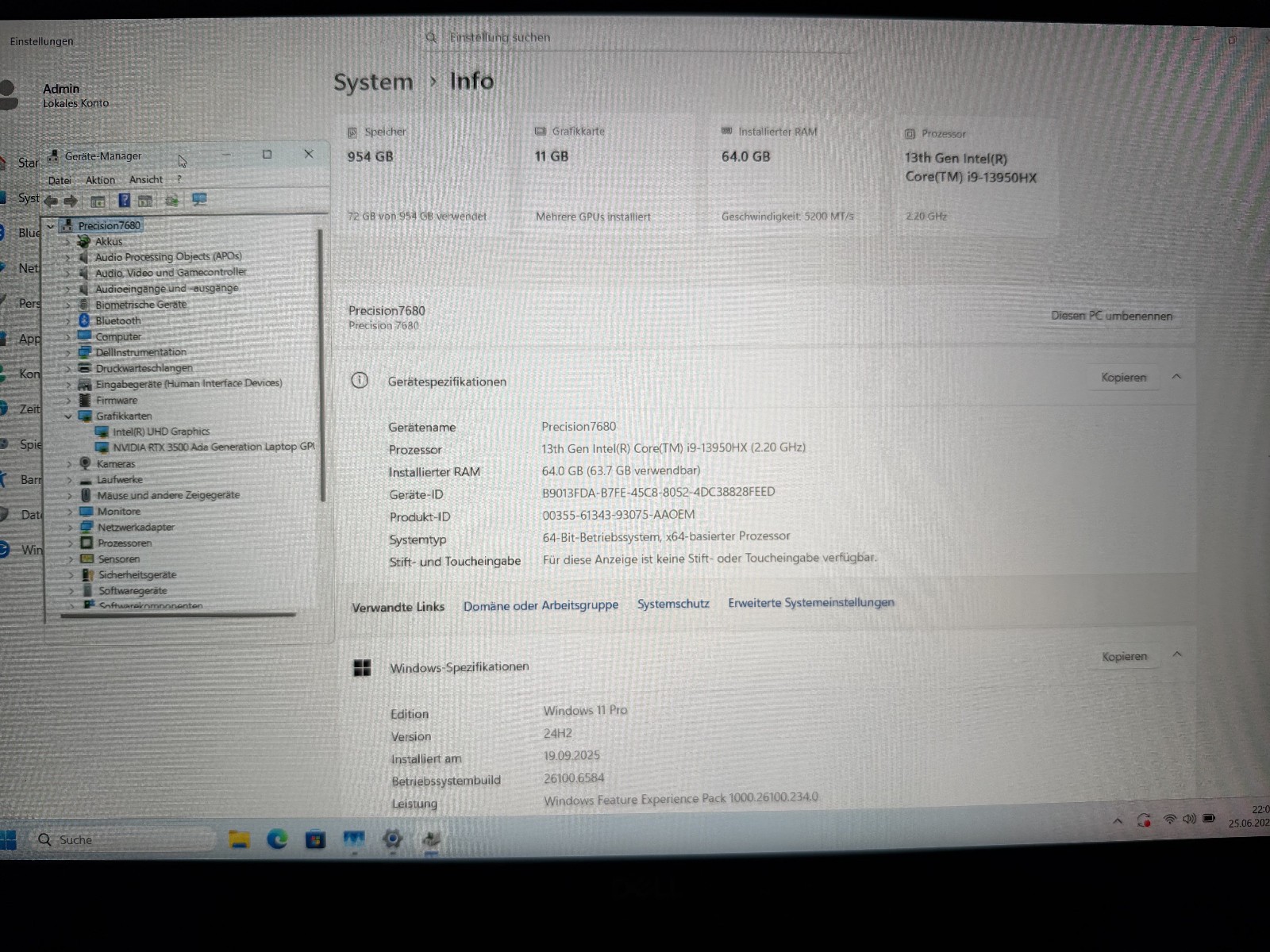The image size is (1270, 952).
Task: Select the Intel(R) UHD Graphics adapter icon
Action: (x=102, y=432)
